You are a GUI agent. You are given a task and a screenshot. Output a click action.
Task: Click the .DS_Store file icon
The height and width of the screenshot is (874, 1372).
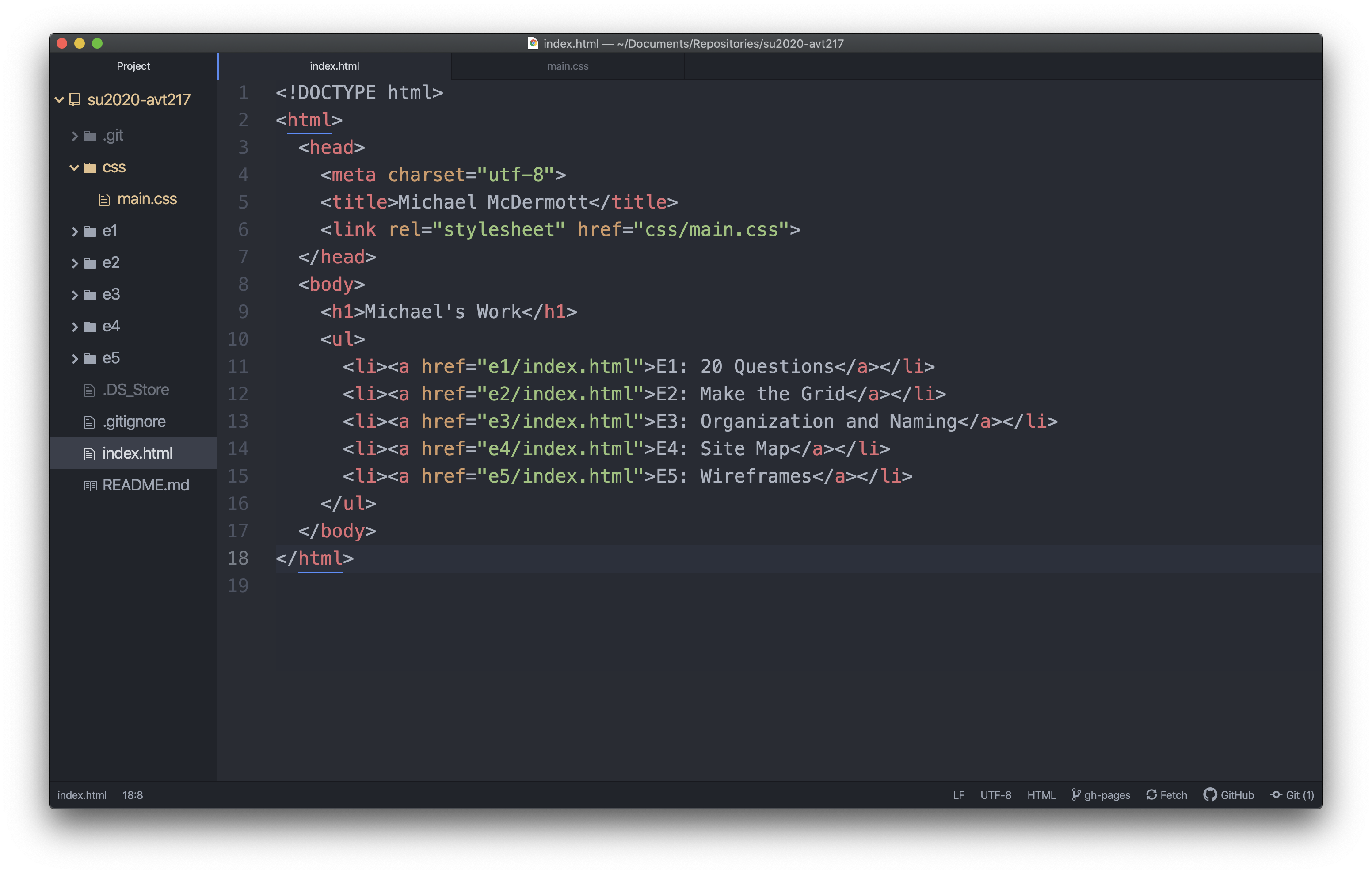tap(89, 390)
